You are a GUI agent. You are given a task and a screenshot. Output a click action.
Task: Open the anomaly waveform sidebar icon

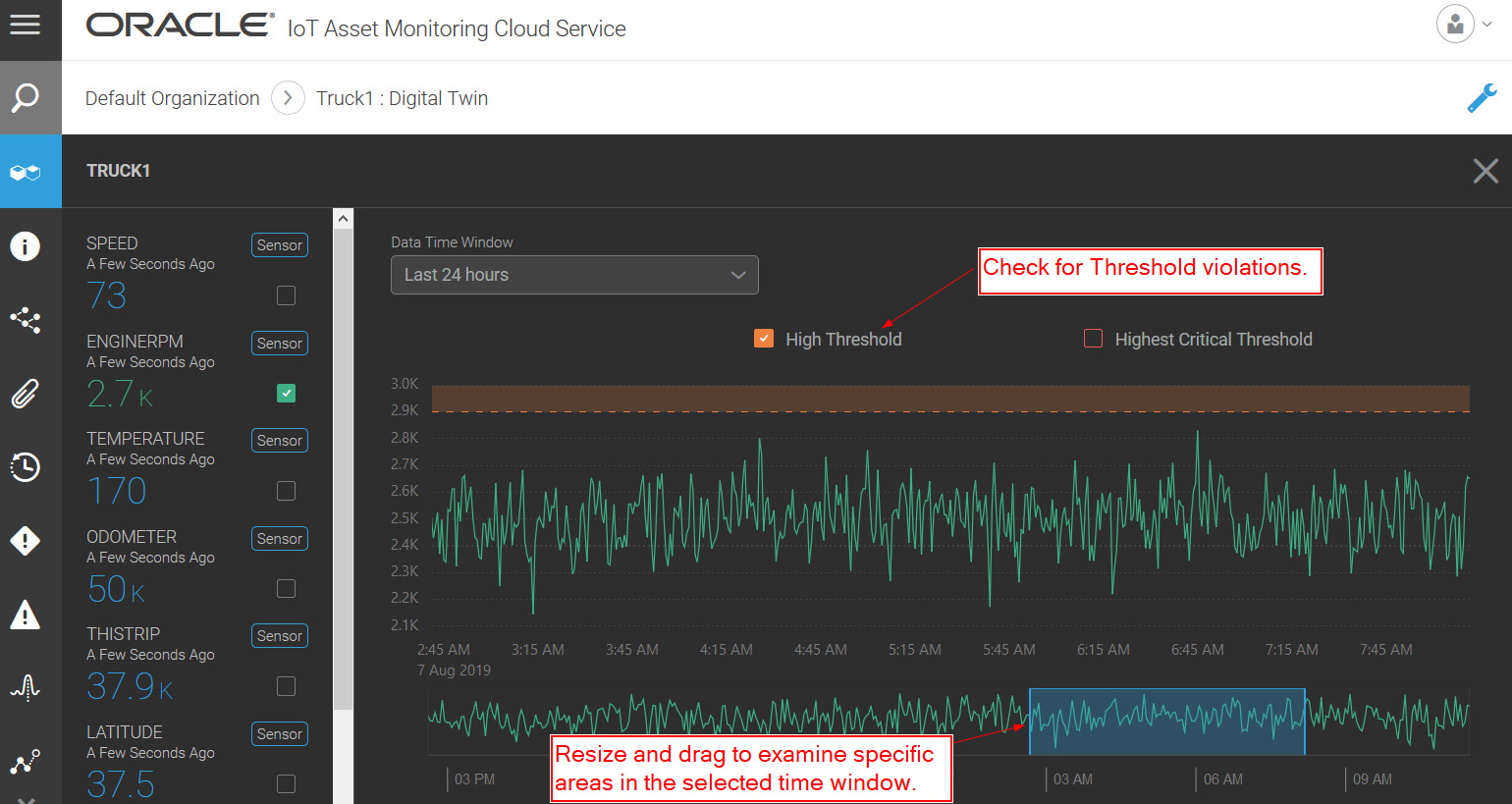click(x=26, y=687)
